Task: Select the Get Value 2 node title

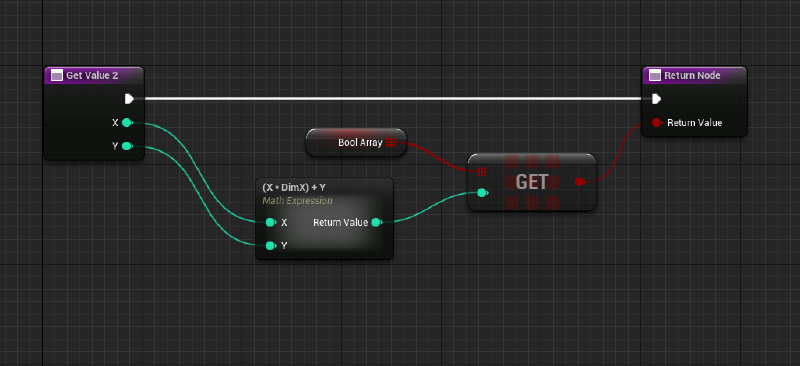Action: (92, 76)
